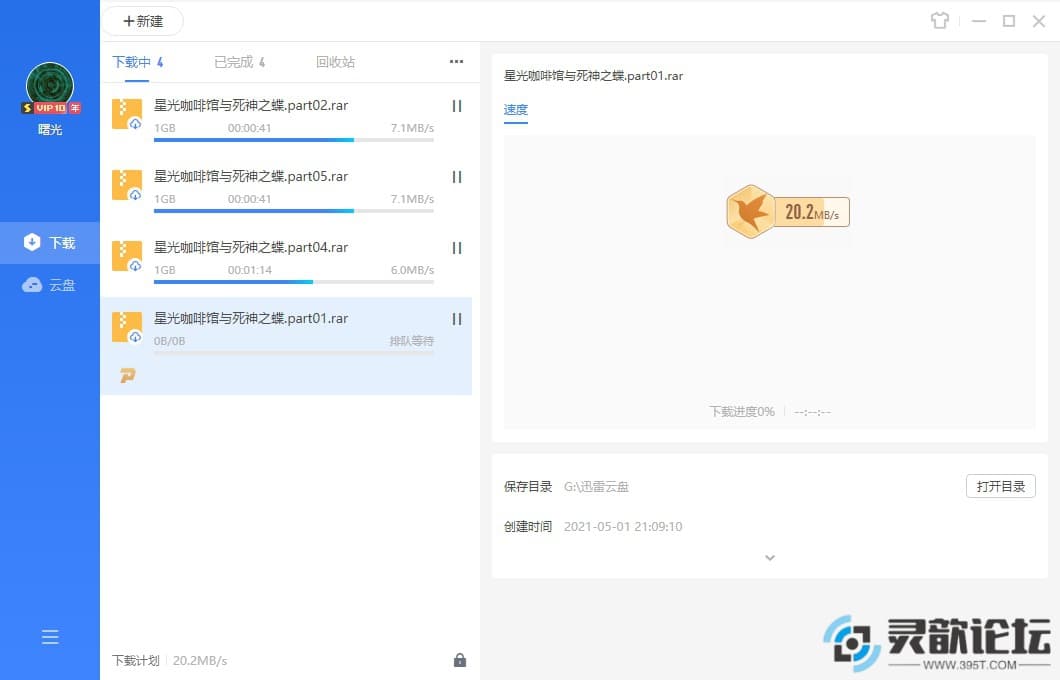This screenshot has width=1060, height=680.
Task: Click the 6.0MB/s speed of part04.rar
Action: pyautogui.click(x=412, y=270)
